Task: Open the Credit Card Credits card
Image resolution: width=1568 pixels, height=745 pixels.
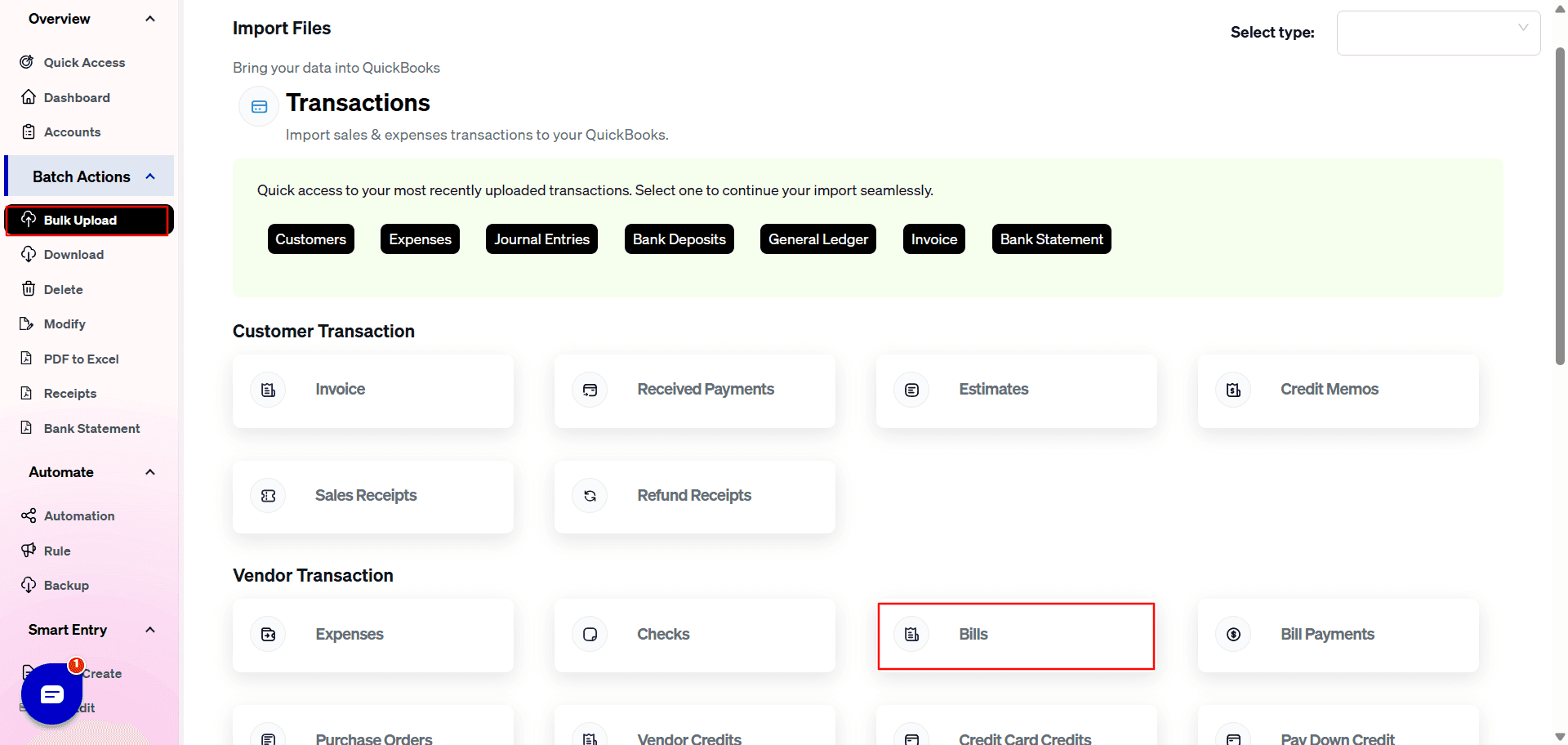Action: click(x=1017, y=725)
